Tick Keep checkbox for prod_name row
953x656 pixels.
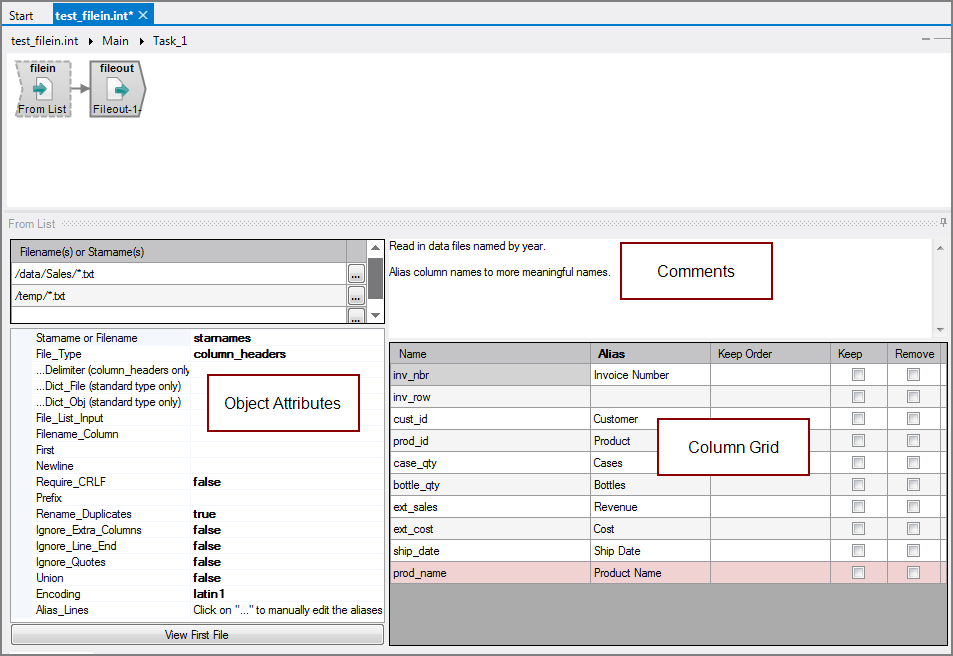click(857, 573)
